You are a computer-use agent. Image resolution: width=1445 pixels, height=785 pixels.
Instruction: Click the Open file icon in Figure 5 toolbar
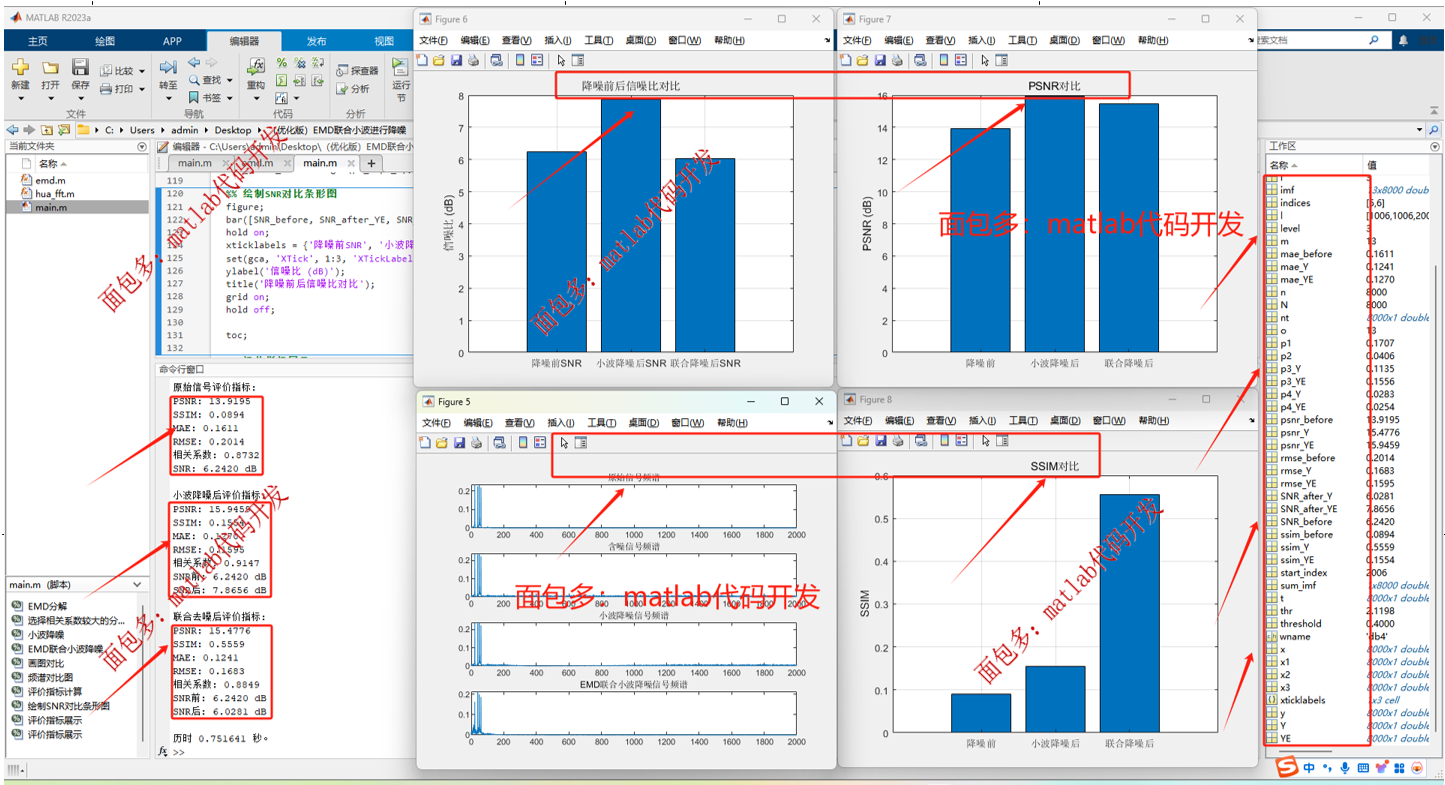443,443
